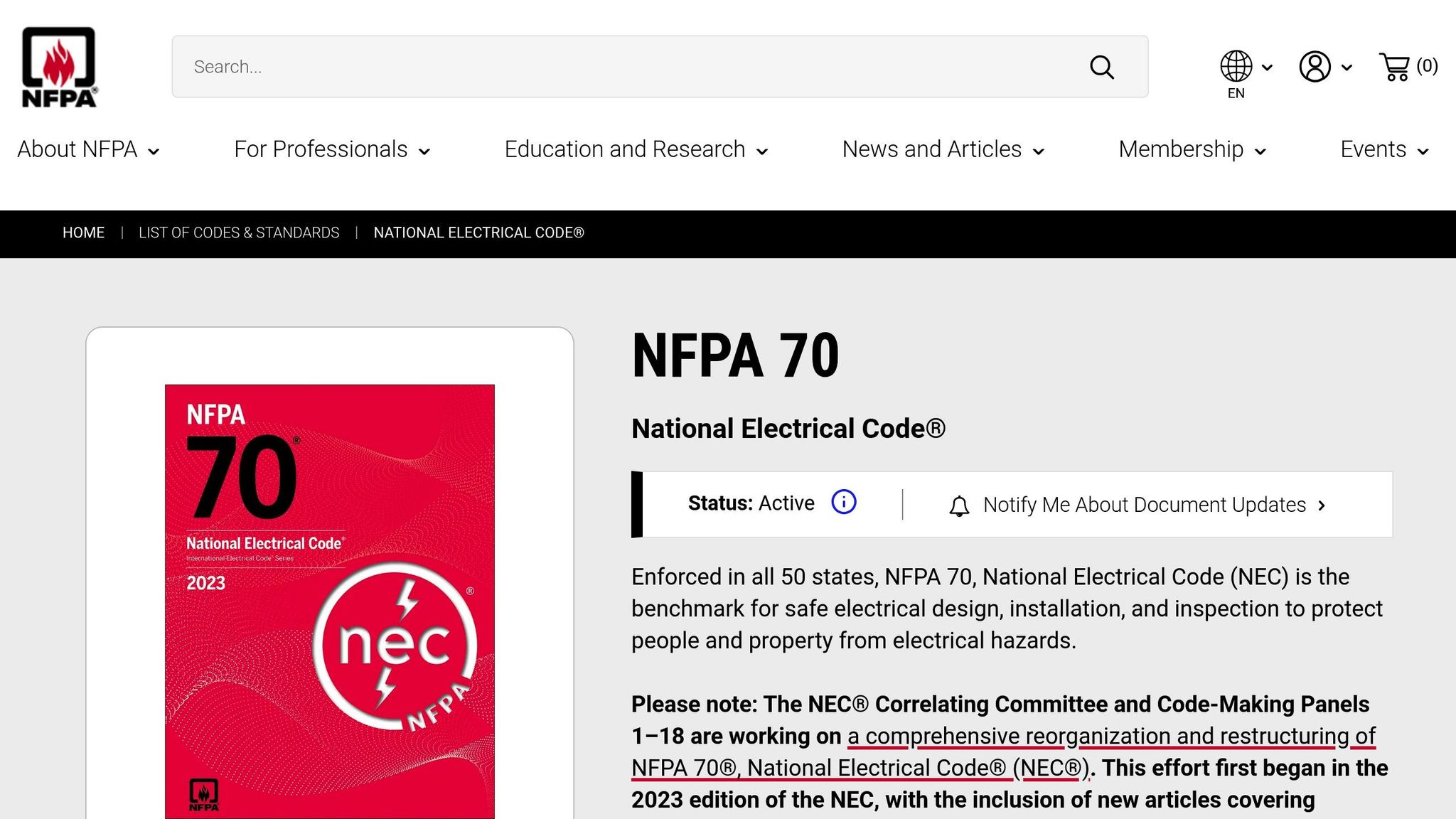
Task: Open the News and Articles menu
Action: 943,150
